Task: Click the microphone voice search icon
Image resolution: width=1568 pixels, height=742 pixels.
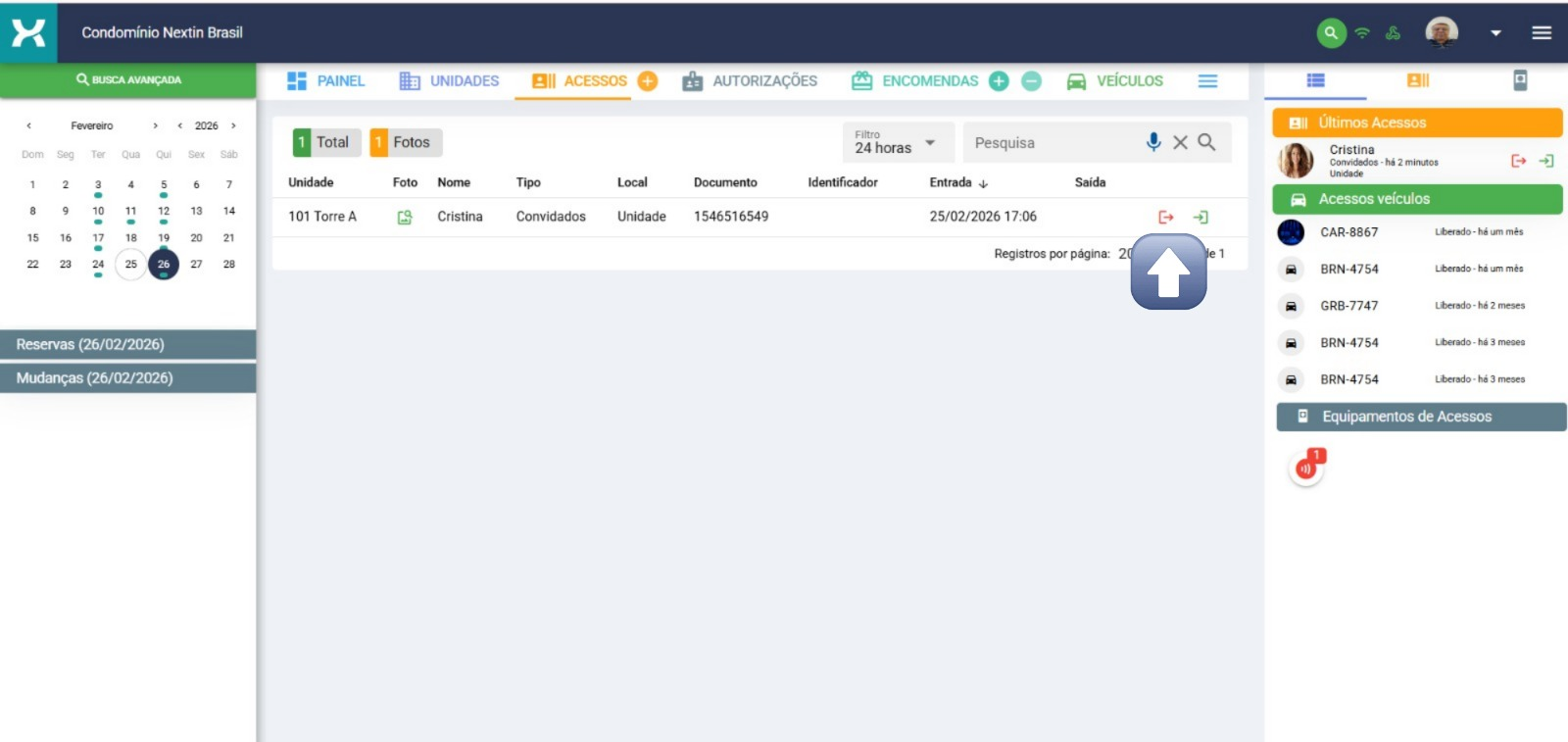Action: click(x=1153, y=142)
